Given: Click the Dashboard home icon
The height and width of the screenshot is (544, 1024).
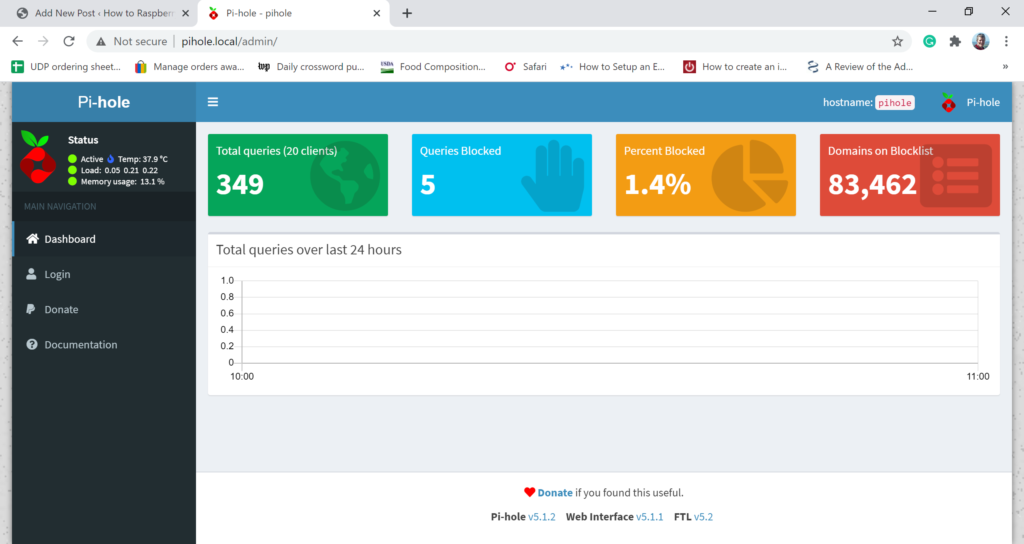Looking at the screenshot, I should pos(32,238).
